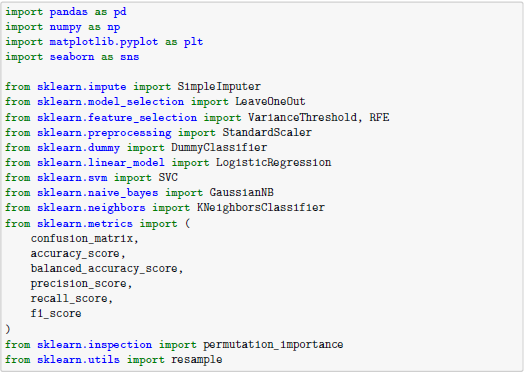Click 'sklearn.feature_selection' module path

click(117, 117)
